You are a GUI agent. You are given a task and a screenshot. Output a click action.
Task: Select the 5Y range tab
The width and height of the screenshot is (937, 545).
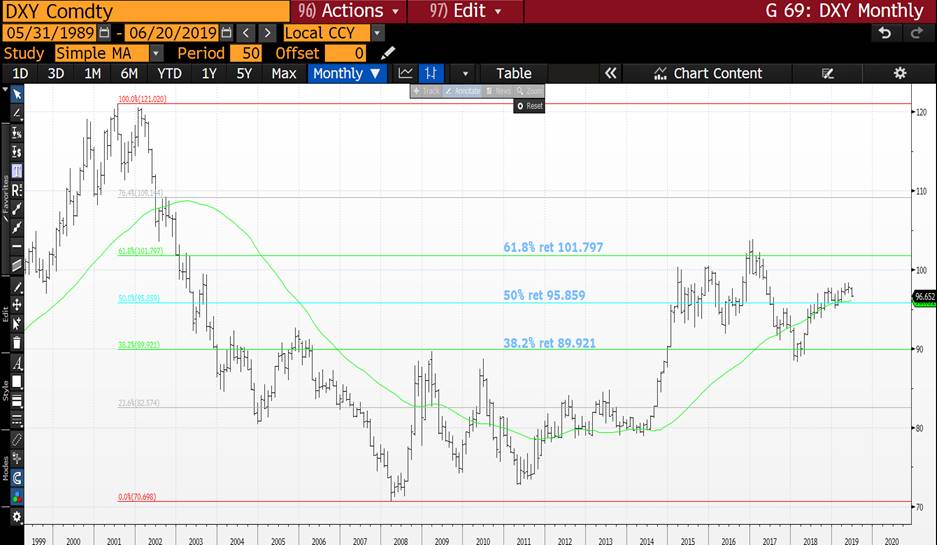(x=244, y=73)
